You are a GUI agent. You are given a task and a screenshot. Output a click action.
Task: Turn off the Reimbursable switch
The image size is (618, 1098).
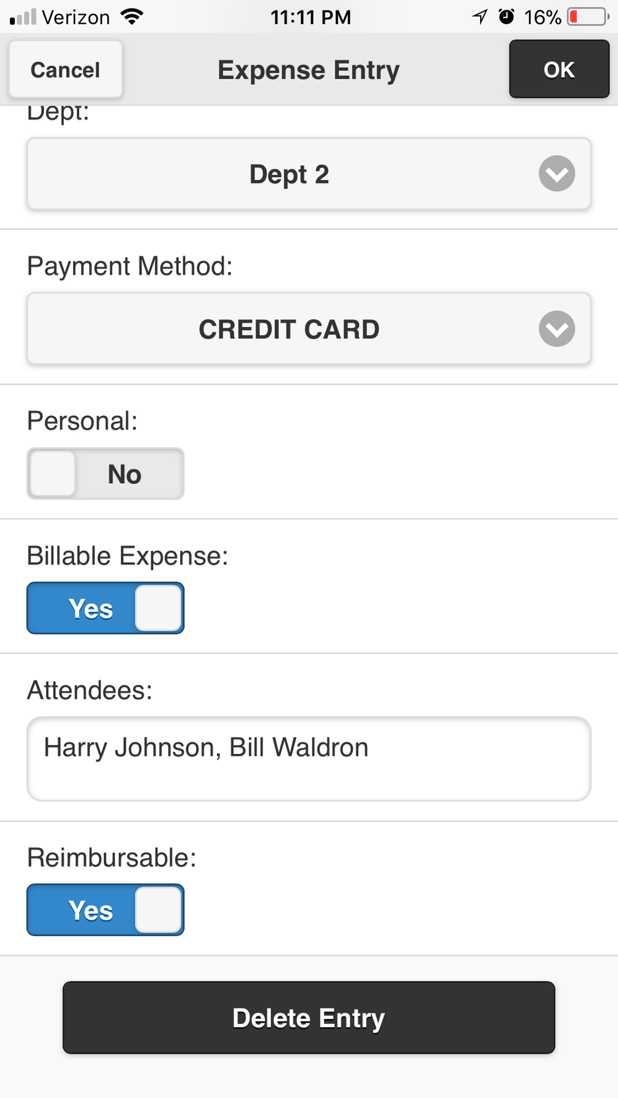105,910
